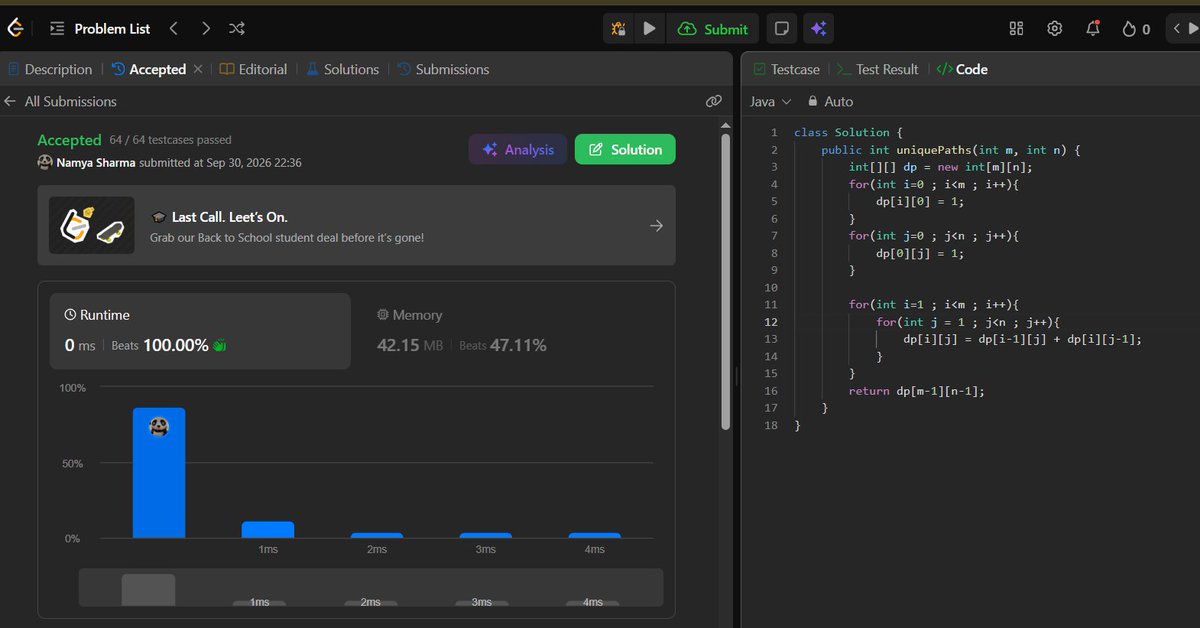Go to the next problem arrow
Viewport: 1200px width, 628px height.
[x=206, y=29]
